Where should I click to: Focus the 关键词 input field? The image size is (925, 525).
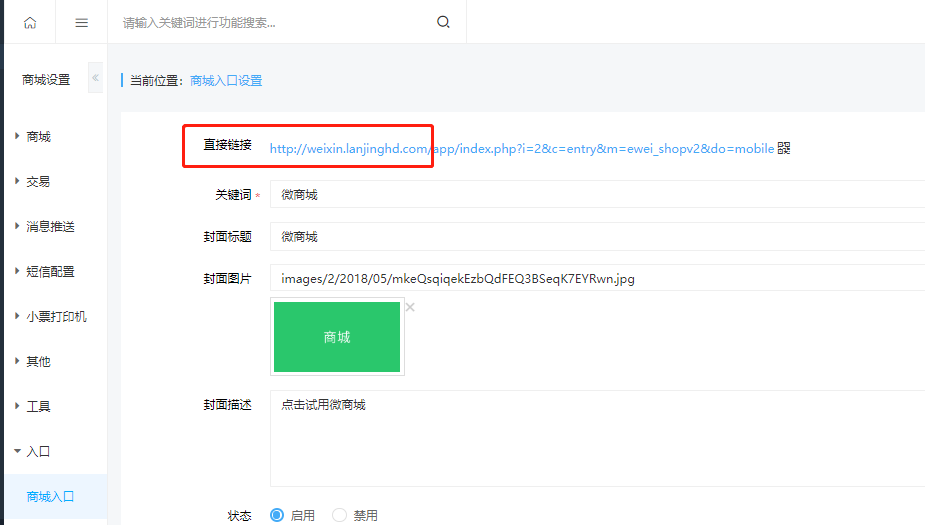[596, 195]
